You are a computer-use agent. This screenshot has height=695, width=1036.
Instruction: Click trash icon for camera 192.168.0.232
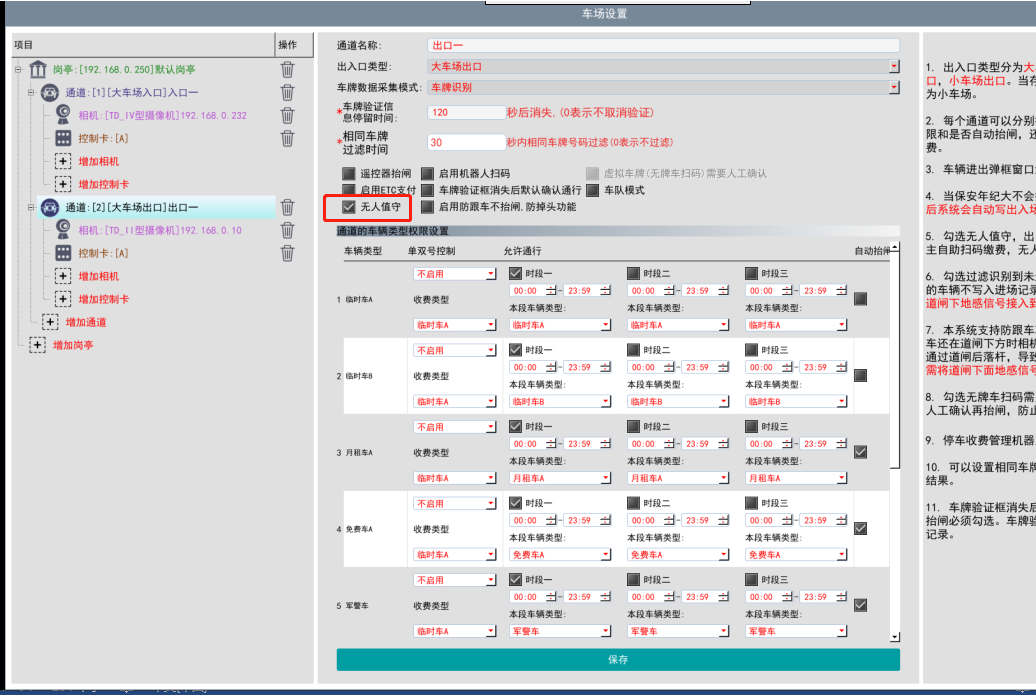click(287, 115)
